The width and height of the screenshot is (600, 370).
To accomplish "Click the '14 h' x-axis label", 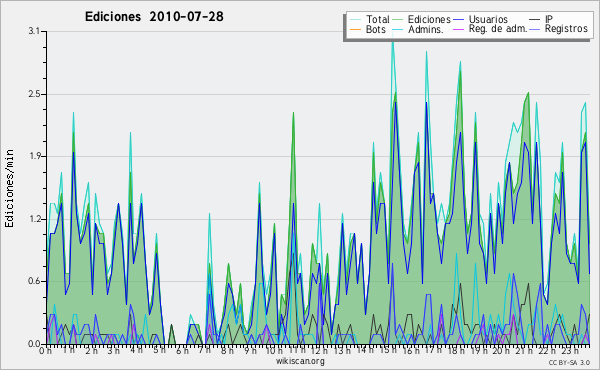I will 365,350.
